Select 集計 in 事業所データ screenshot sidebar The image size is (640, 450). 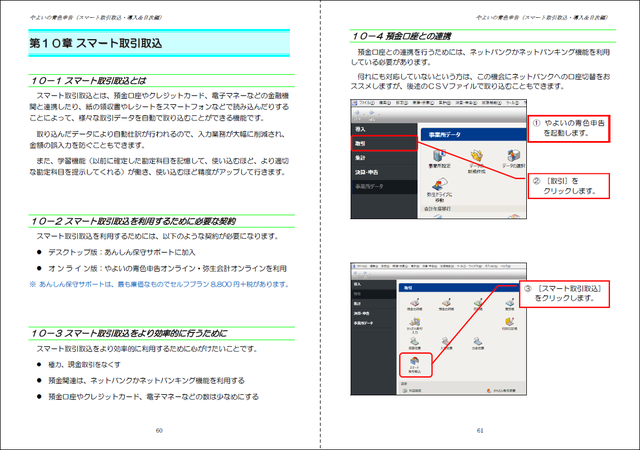tap(384, 158)
